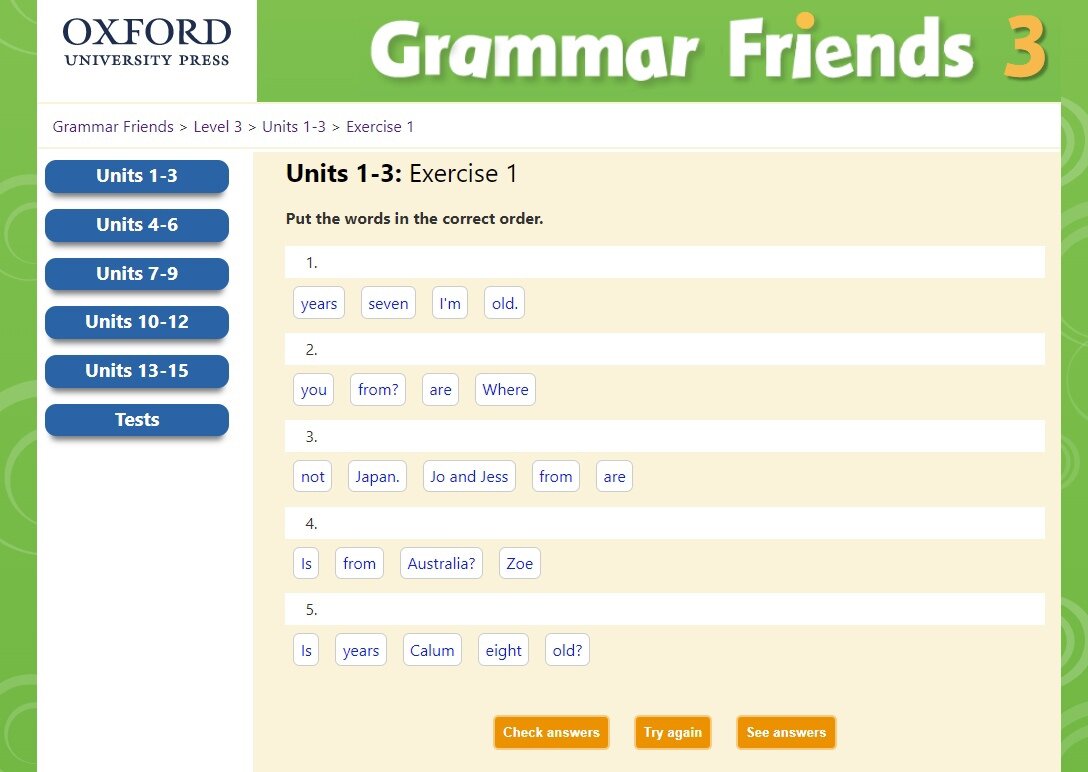This screenshot has width=1088, height=772.
Task: Click the Exercise 1 breadcrumb link
Action: pos(380,127)
